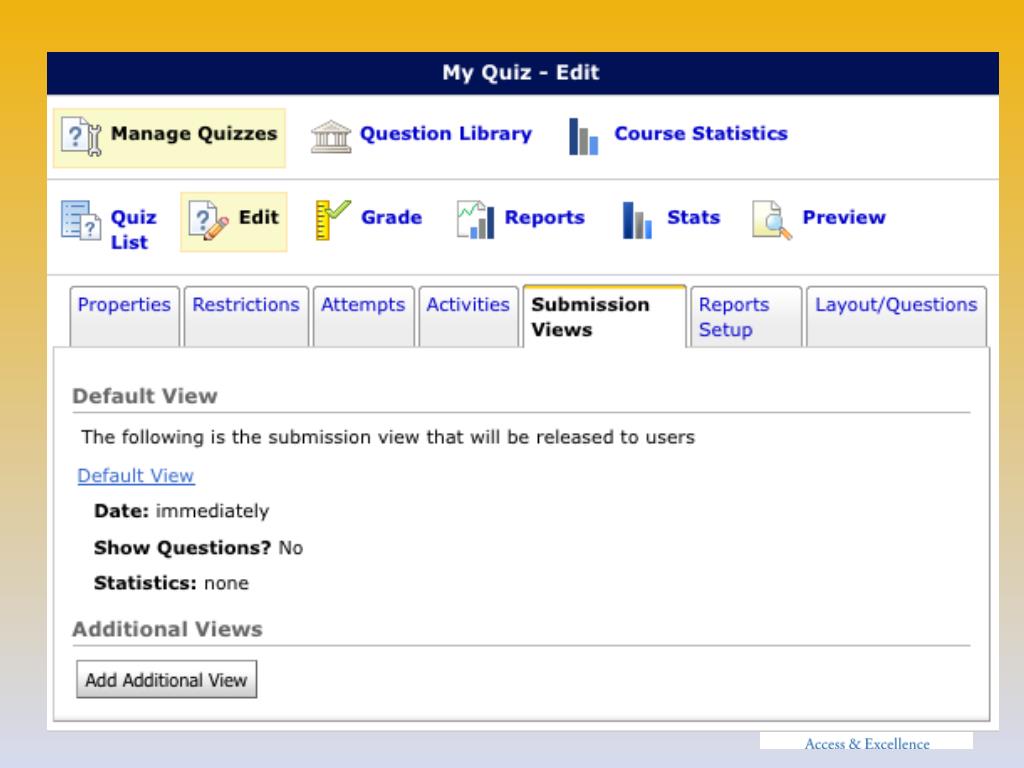Click the Grade ruler checkmark icon
This screenshot has width=1024, height=768.
(332, 220)
